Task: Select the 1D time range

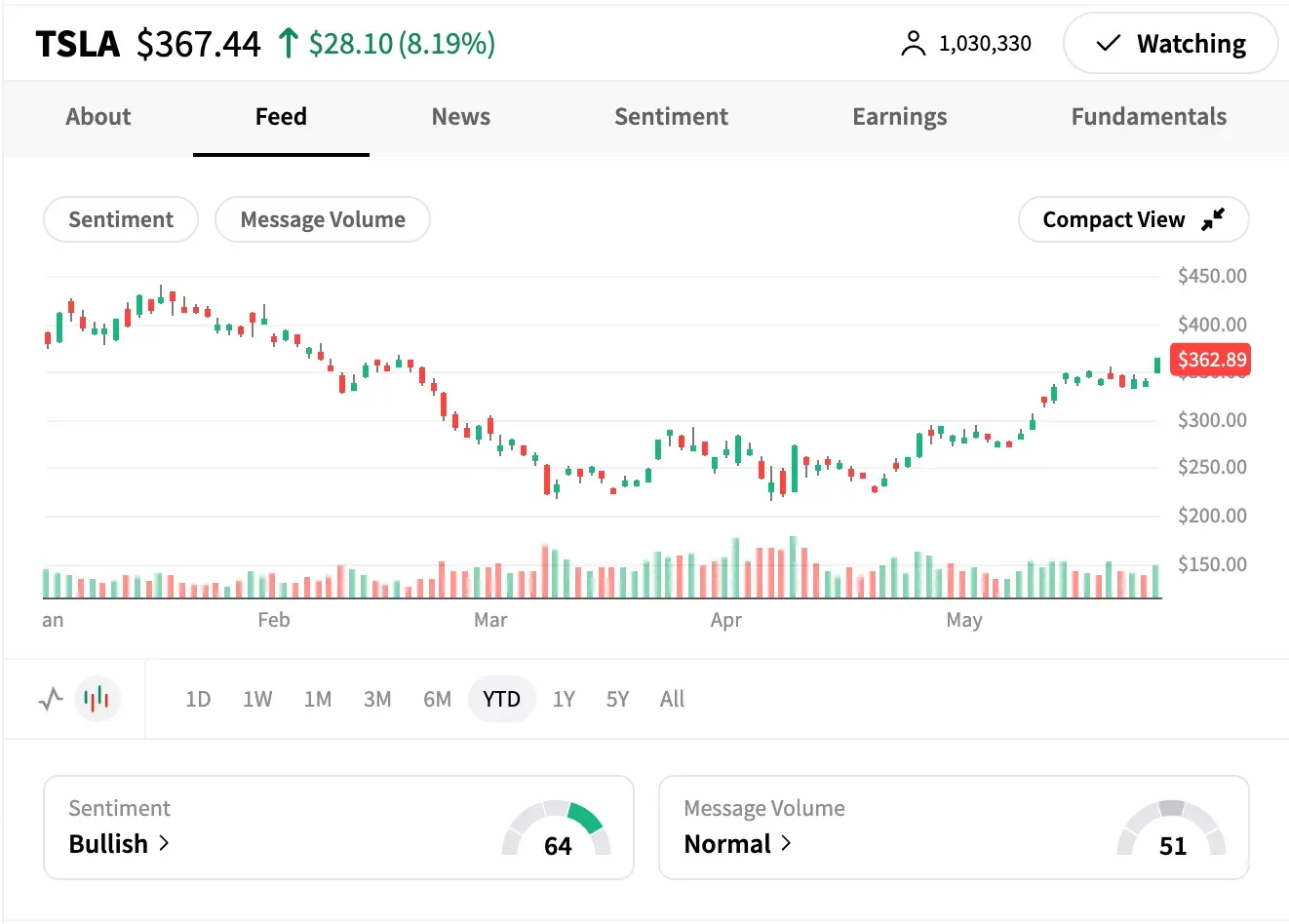Action: coord(198,699)
